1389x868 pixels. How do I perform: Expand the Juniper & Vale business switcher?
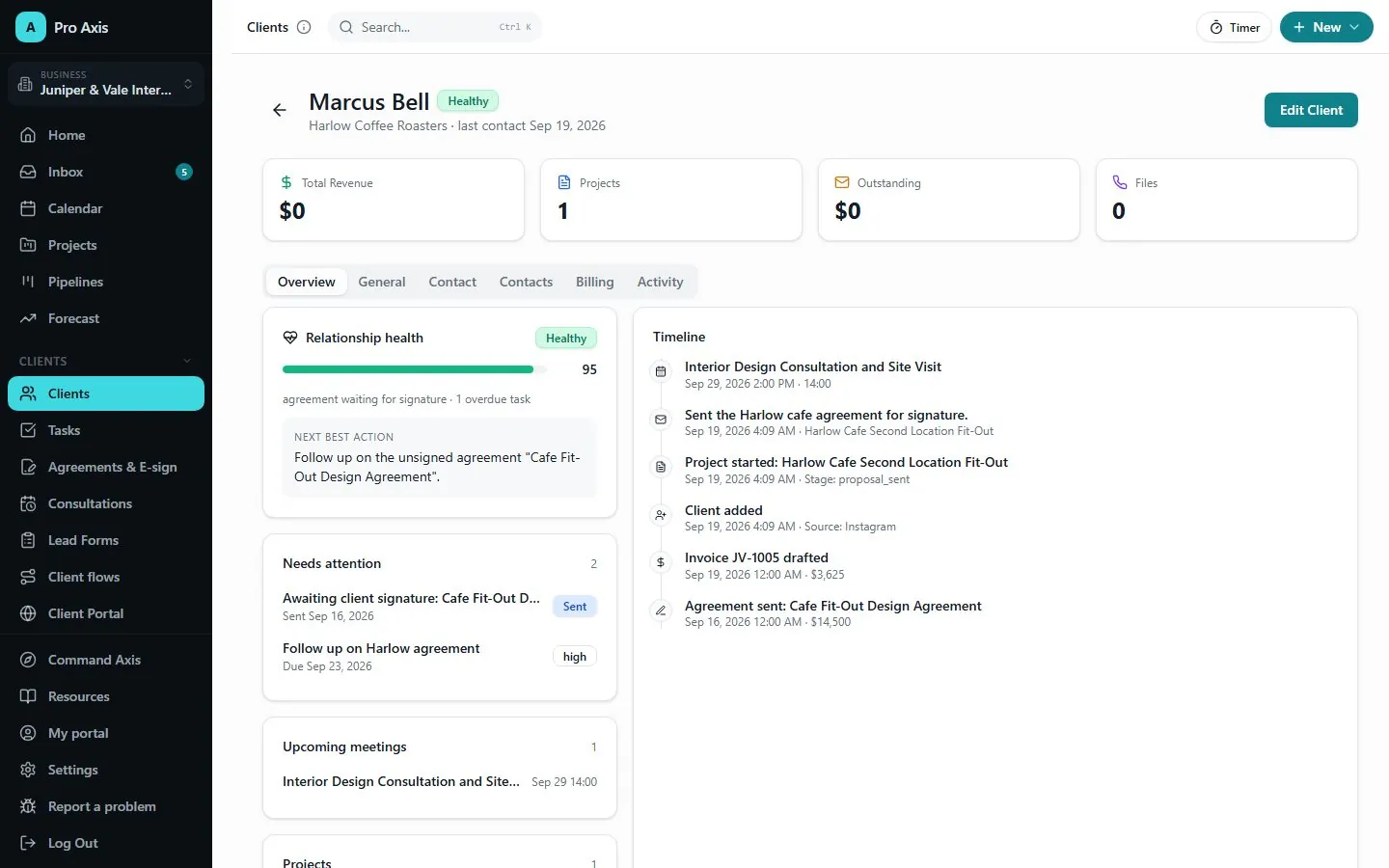(106, 84)
